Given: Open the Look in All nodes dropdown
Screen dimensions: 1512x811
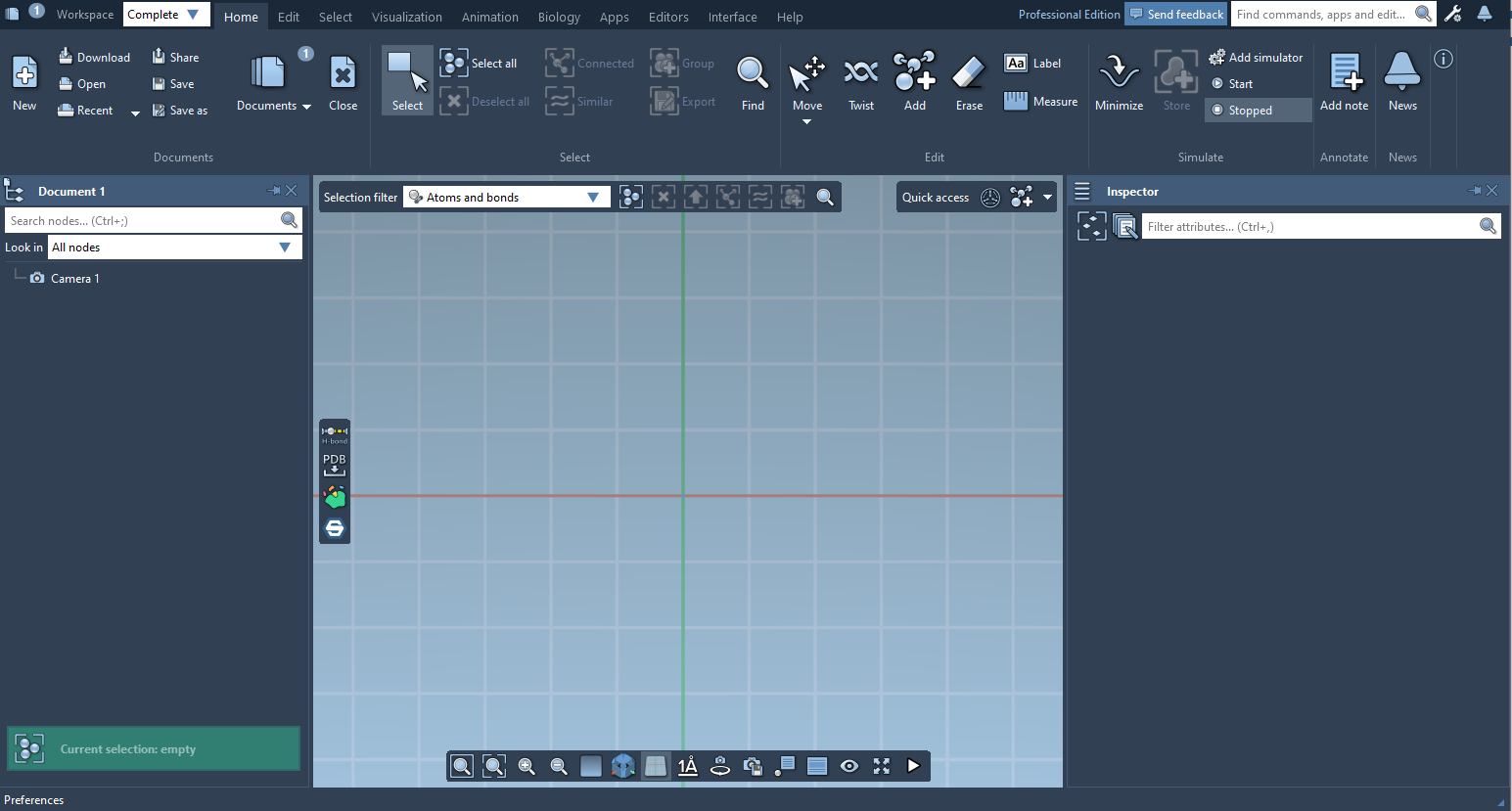Looking at the screenshot, I should coord(173,248).
